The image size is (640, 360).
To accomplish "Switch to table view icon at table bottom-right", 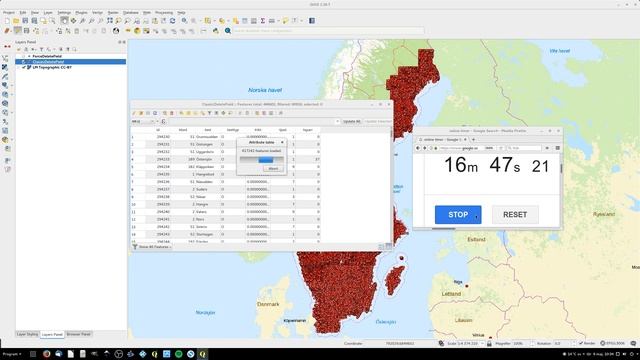I will point(389,247).
